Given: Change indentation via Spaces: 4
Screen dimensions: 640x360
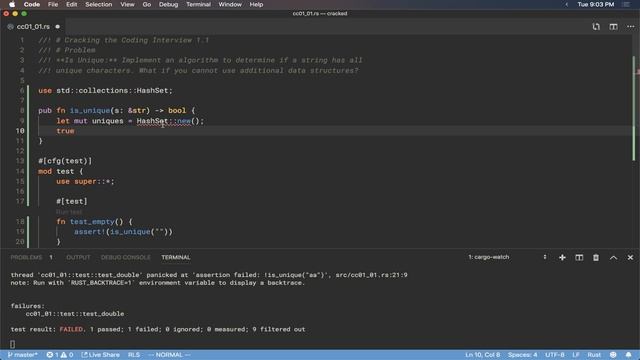Looking at the screenshot, I should point(522,355).
